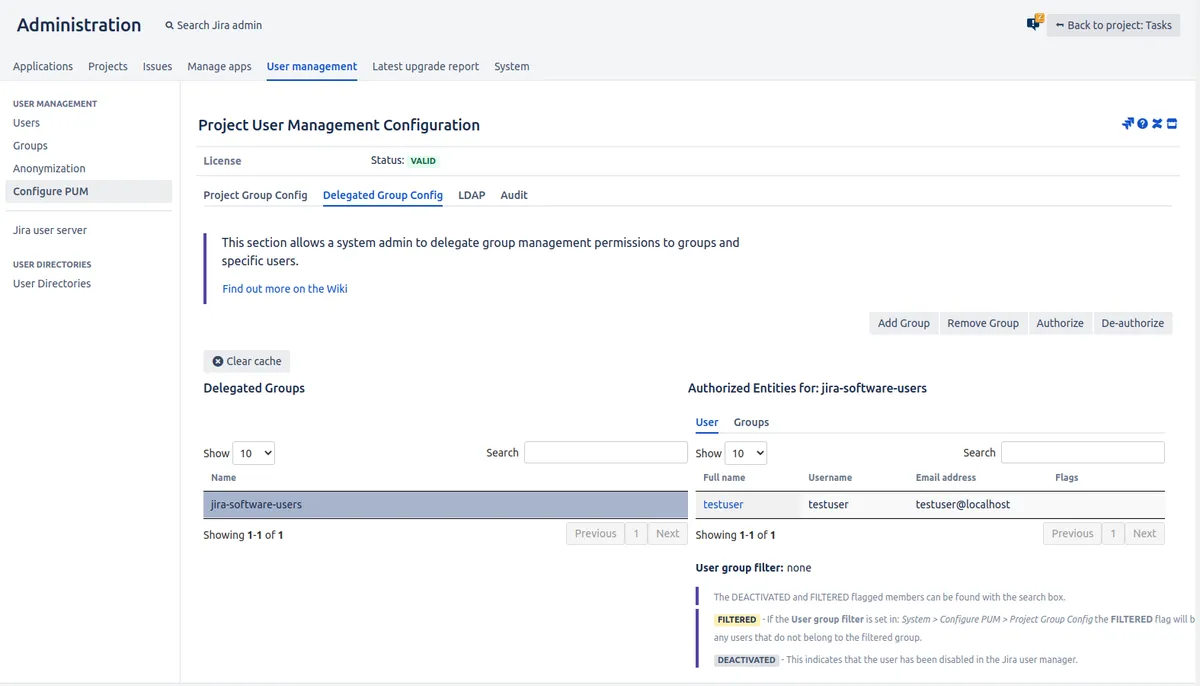Open Anonymization in the sidebar
Viewport: 1200px width, 686px height.
(x=49, y=169)
